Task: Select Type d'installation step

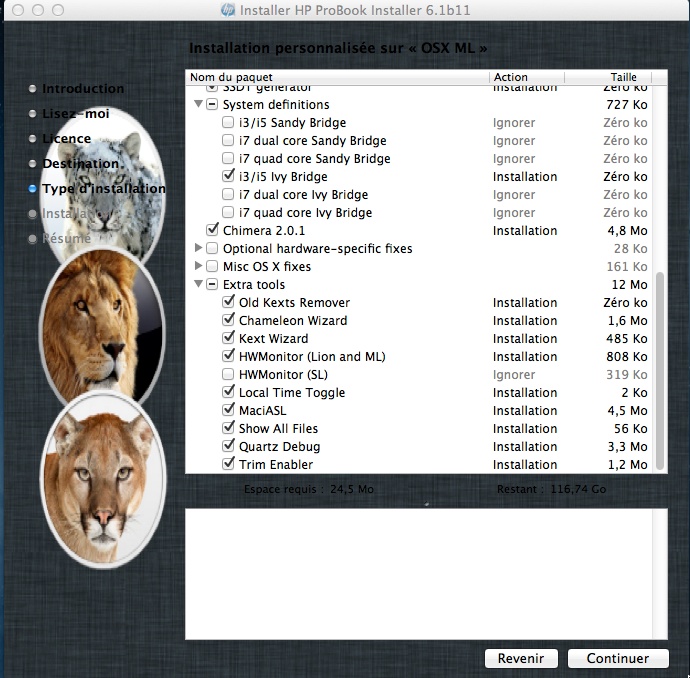Action: 104,189
